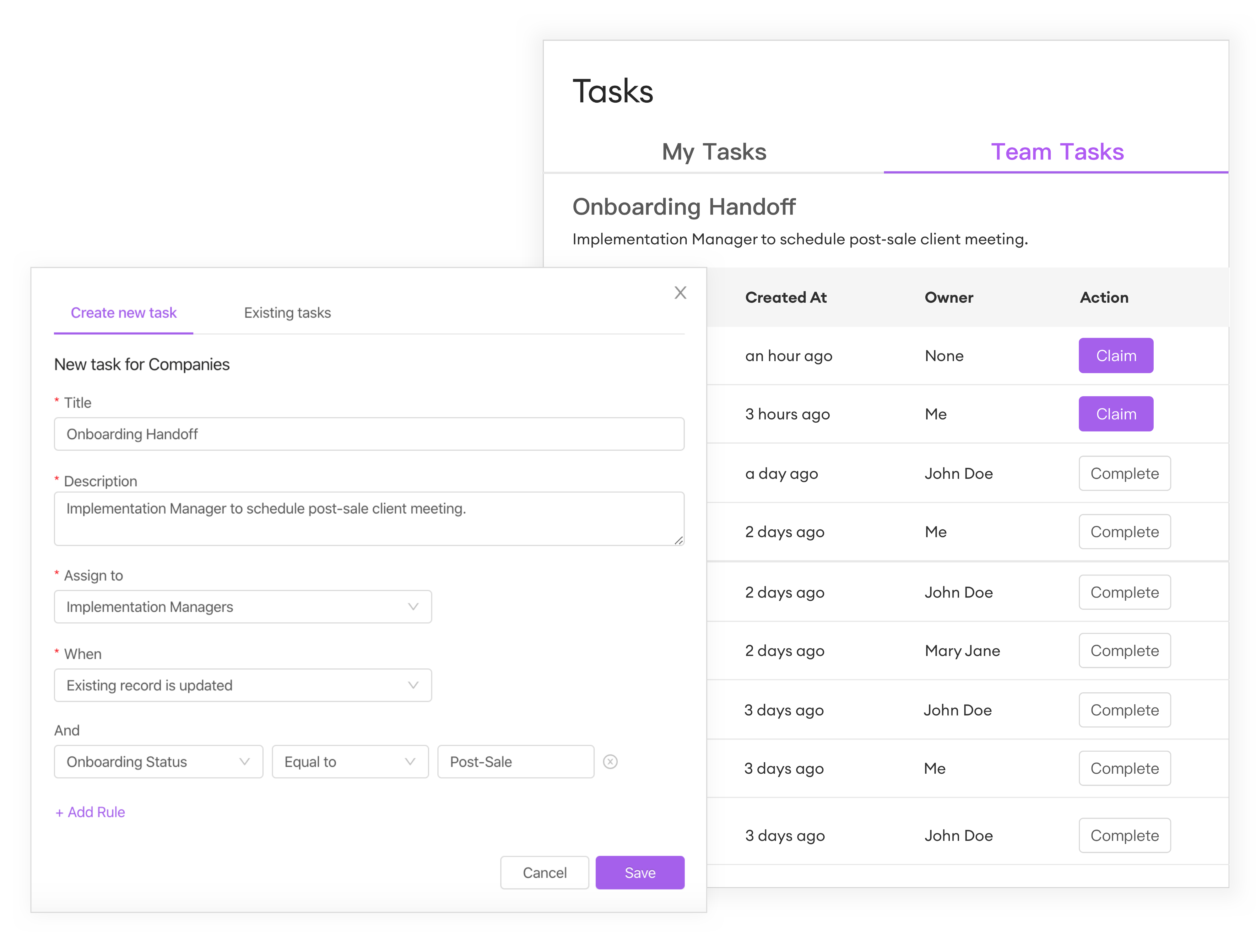1256x952 pixels.
Task: Click the Mary Jane owner cell
Action: [x=962, y=651]
